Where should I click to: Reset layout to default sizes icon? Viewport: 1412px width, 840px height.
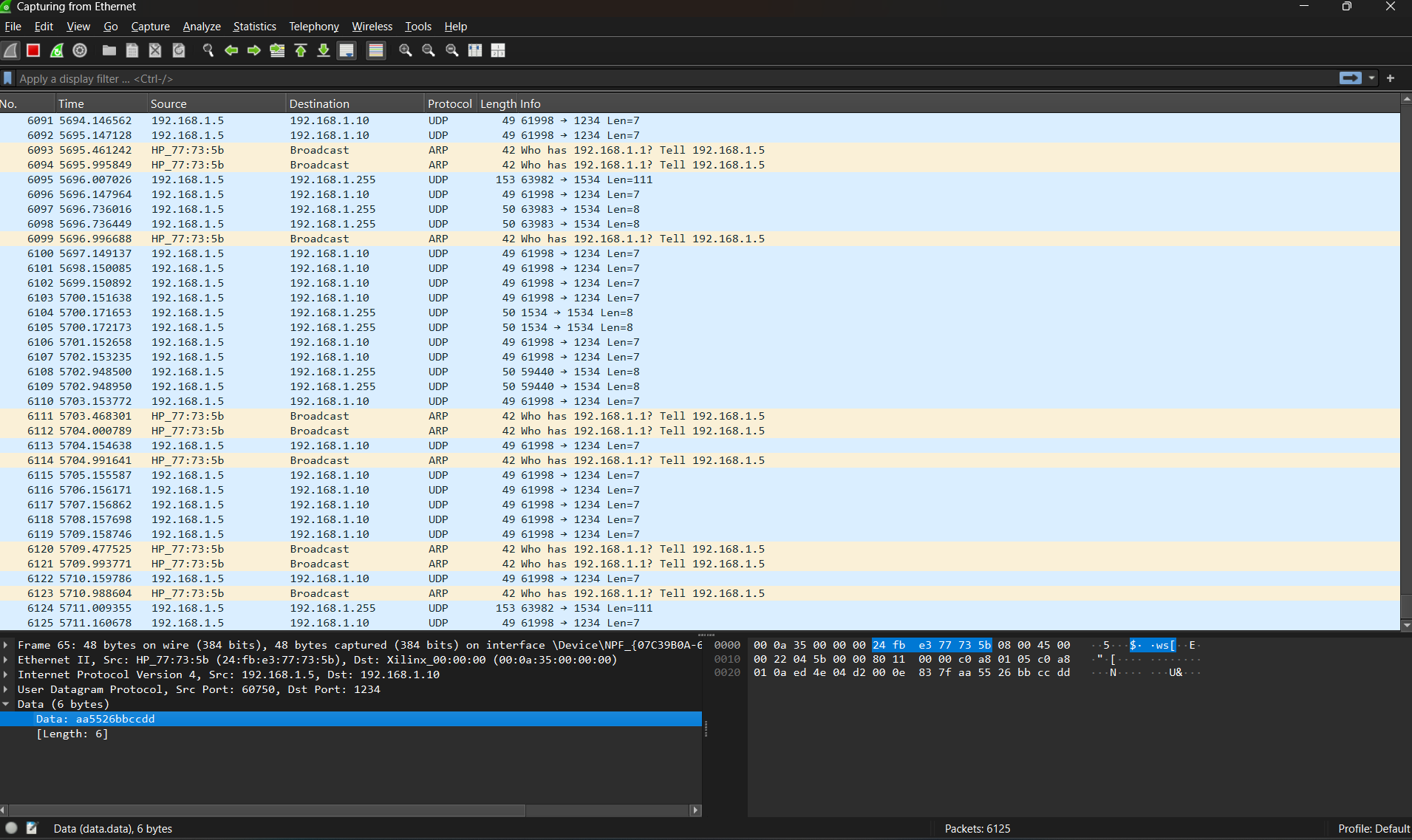pyautogui.click(x=475, y=50)
